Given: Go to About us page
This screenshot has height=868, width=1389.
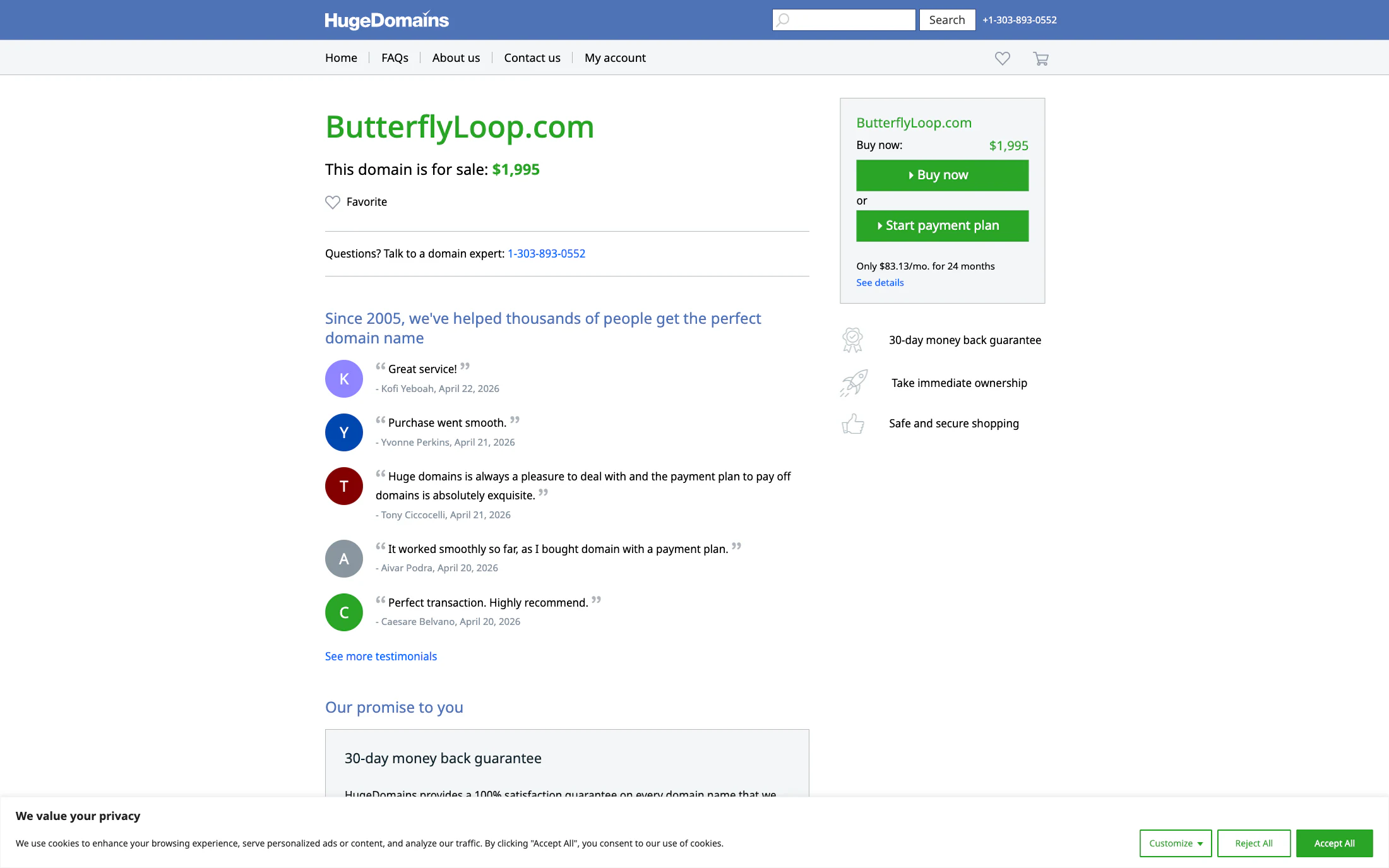Looking at the screenshot, I should [456, 58].
